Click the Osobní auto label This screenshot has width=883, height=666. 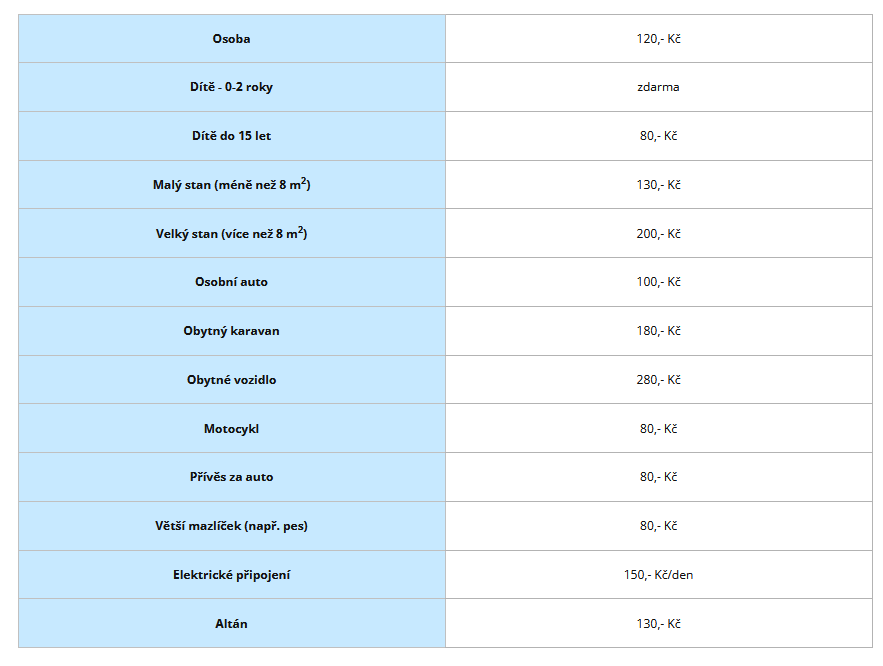pos(231,282)
